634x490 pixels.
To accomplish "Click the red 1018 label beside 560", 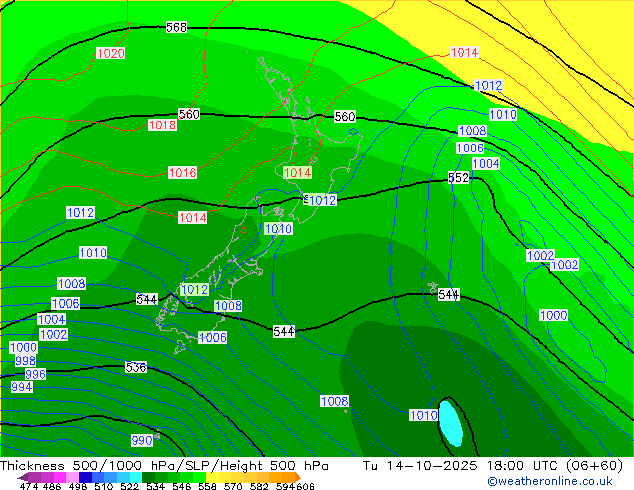I will click(162, 125).
